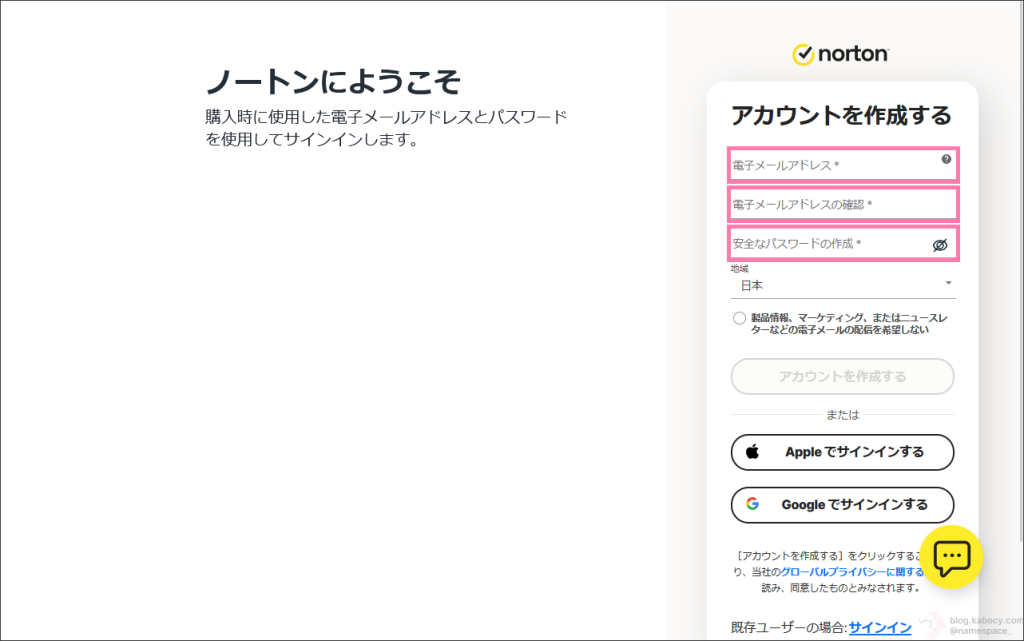Viewport: 1024px width, 641px height.
Task: Click the Google G logo icon
Action: pos(752,505)
